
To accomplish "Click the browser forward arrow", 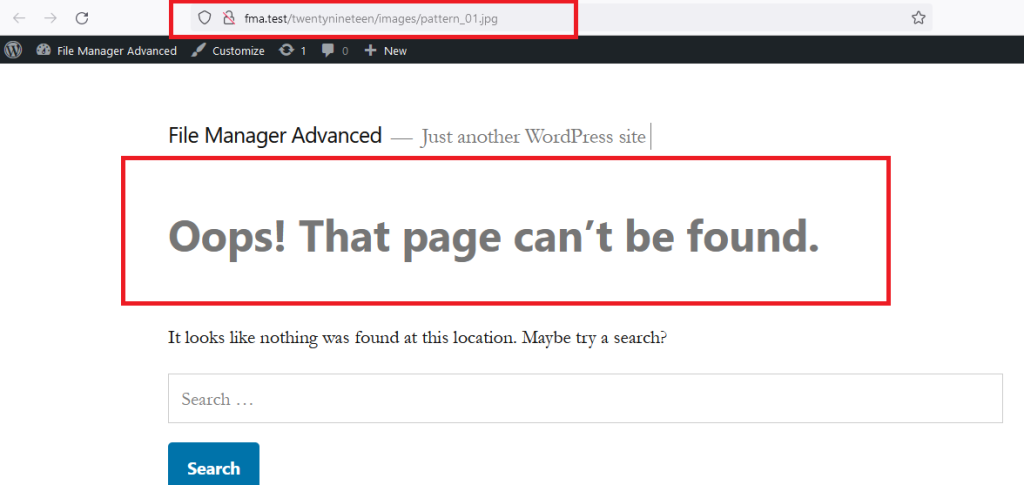I will coord(50,18).
